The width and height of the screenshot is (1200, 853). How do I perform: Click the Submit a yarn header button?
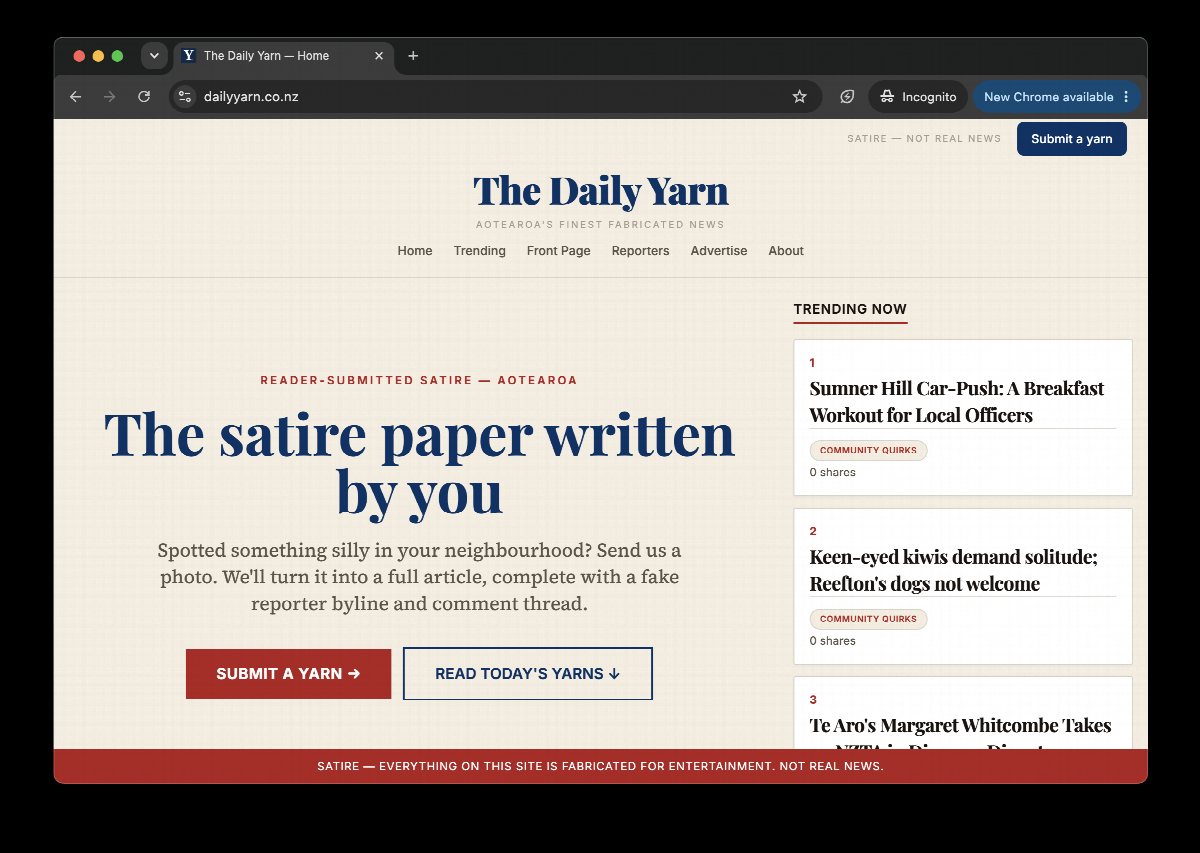(x=1071, y=139)
